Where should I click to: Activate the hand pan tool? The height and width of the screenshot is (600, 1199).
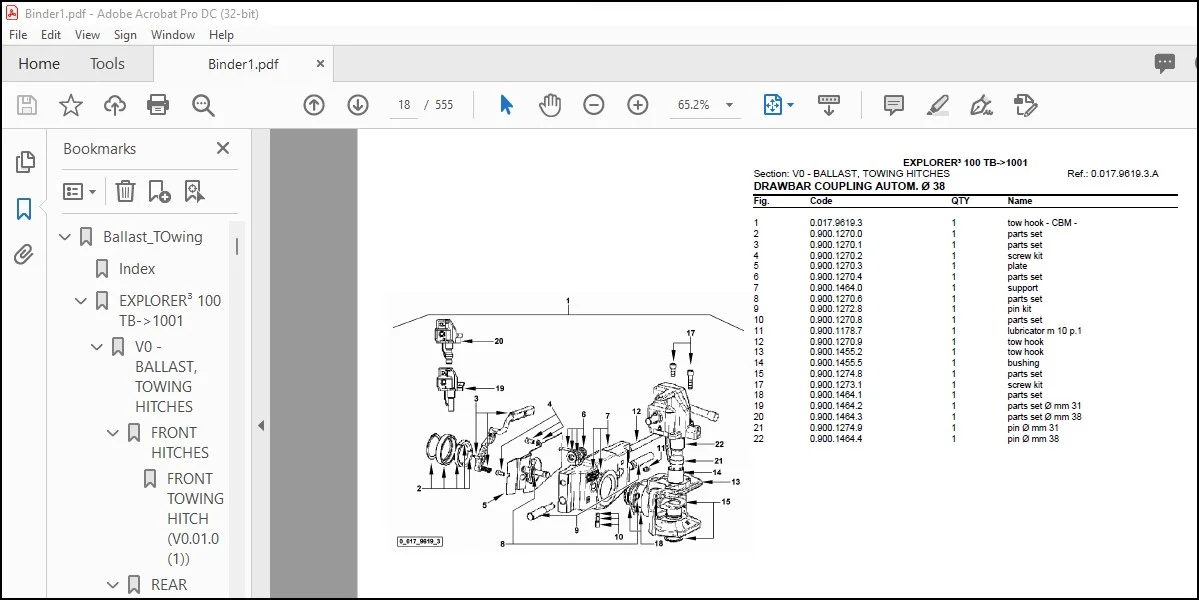pyautogui.click(x=550, y=105)
